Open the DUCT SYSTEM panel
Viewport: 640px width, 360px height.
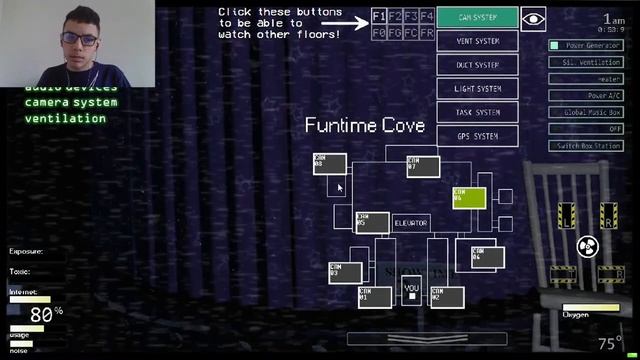[478, 65]
